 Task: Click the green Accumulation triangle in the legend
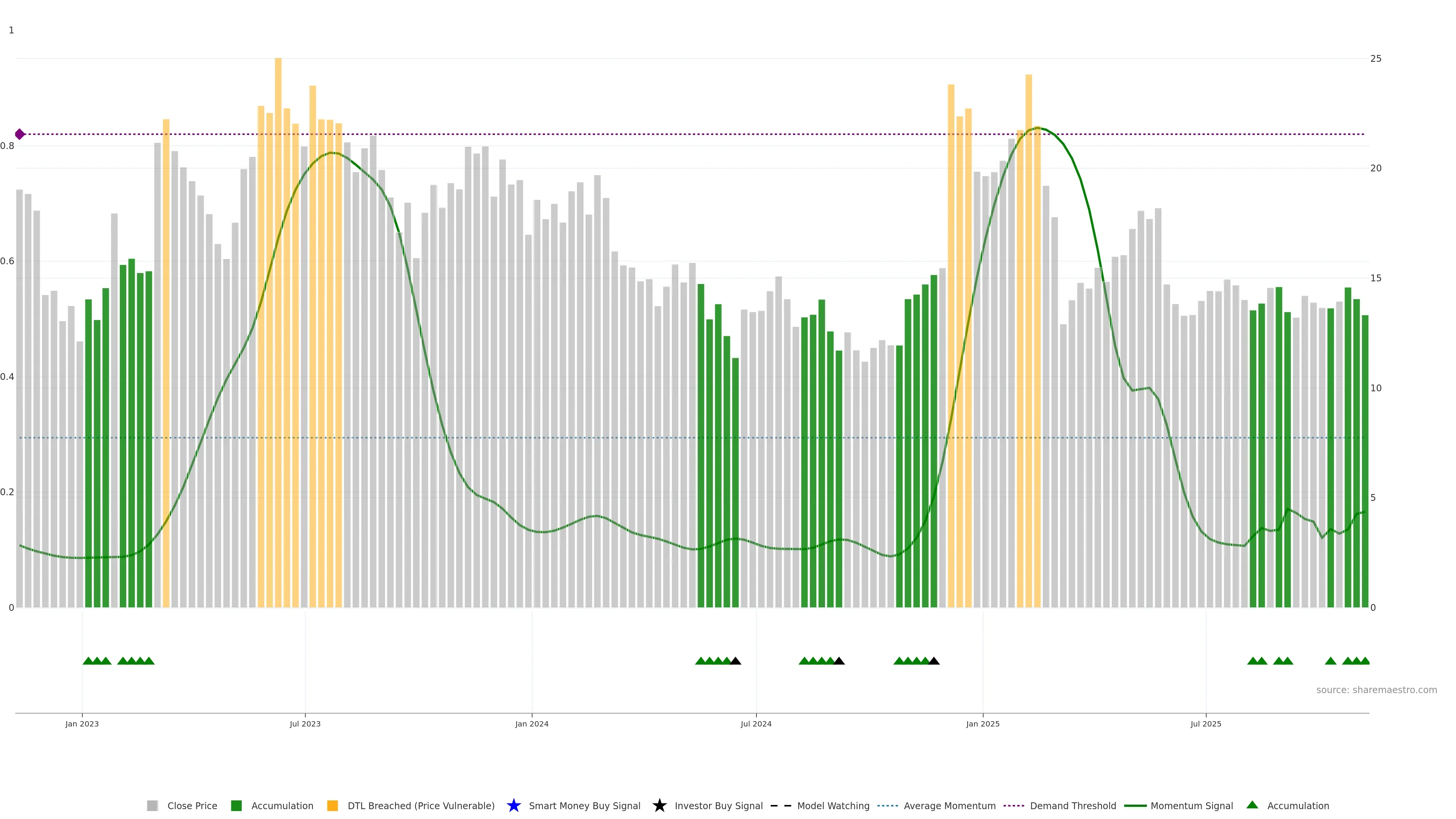click(1252, 805)
